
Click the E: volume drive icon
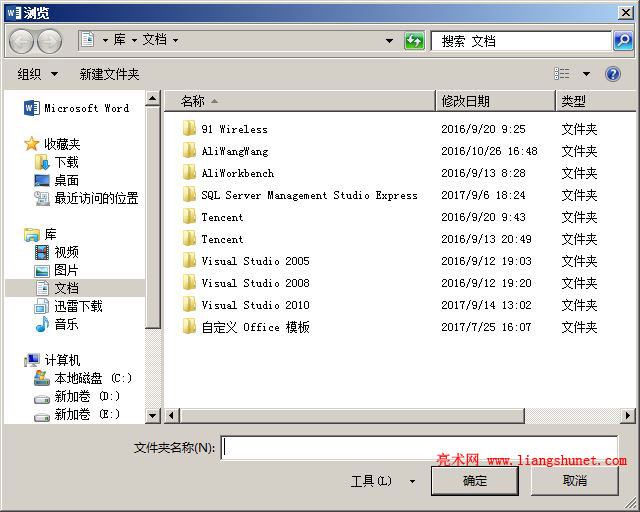42,417
